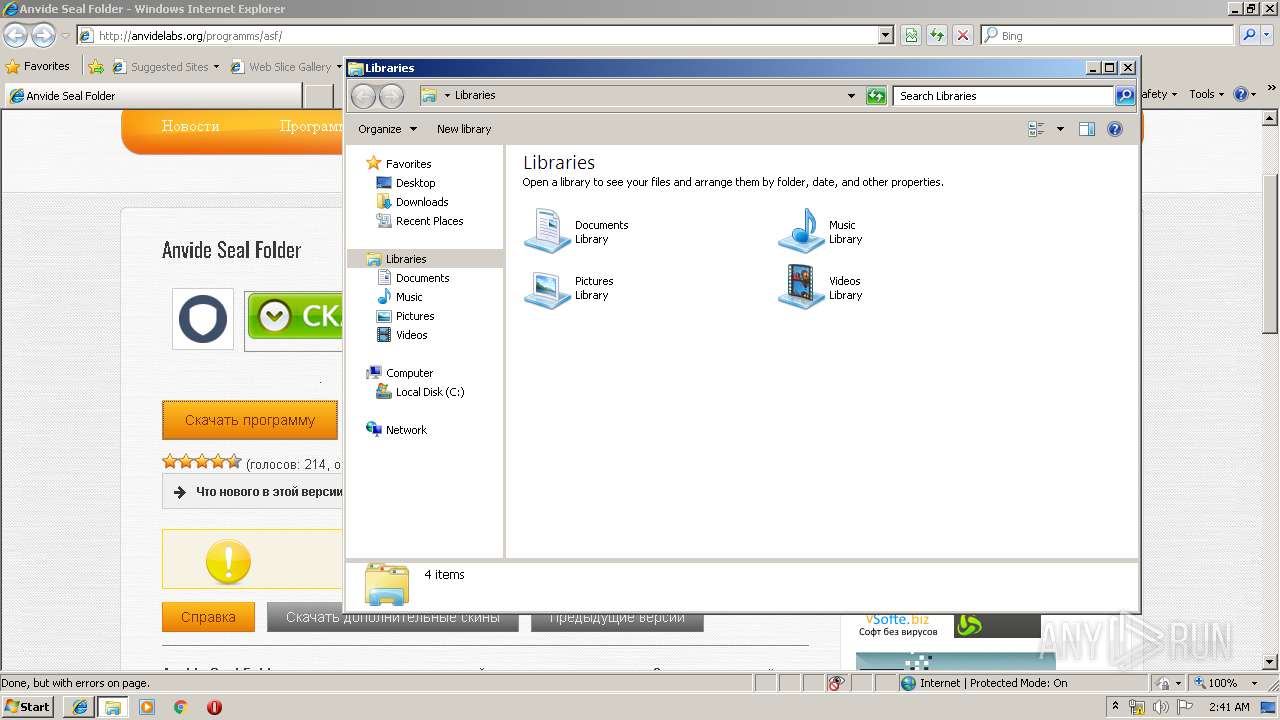Switch to Anvide Seal Folder tab
This screenshot has width=1280, height=720.
pyautogui.click(x=153, y=96)
